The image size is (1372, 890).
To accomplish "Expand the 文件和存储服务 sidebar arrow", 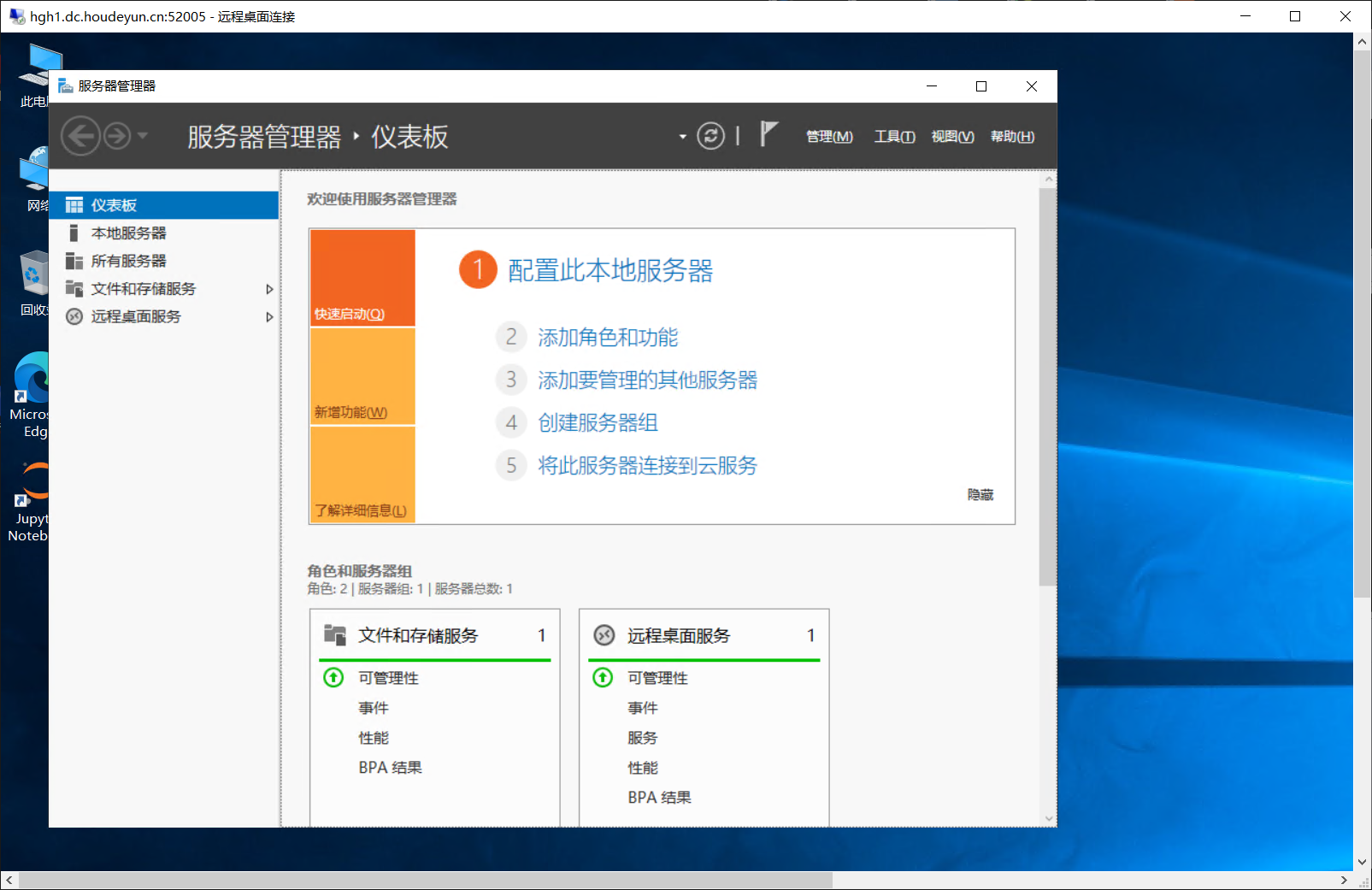I will coord(269,289).
